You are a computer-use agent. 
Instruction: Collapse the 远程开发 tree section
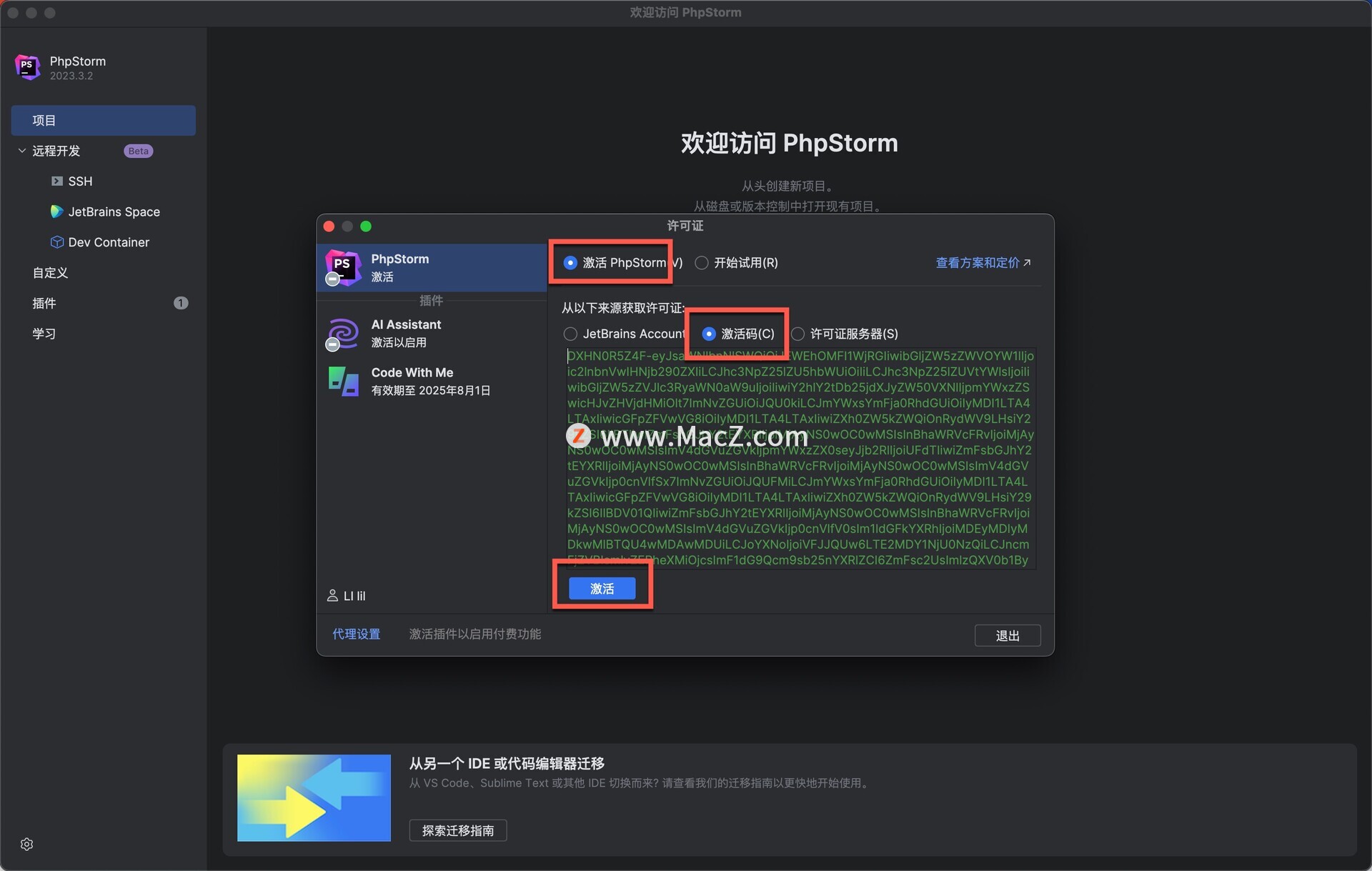pyautogui.click(x=21, y=151)
